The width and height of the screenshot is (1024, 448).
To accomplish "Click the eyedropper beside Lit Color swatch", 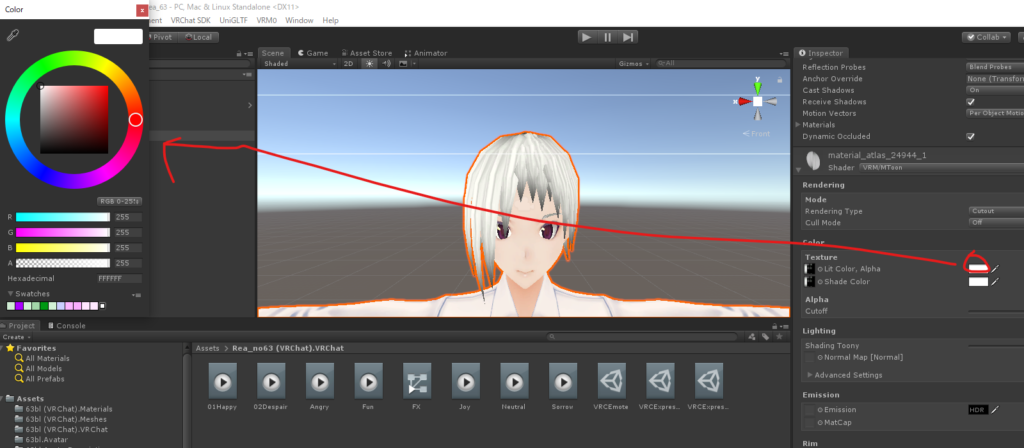I will [995, 268].
